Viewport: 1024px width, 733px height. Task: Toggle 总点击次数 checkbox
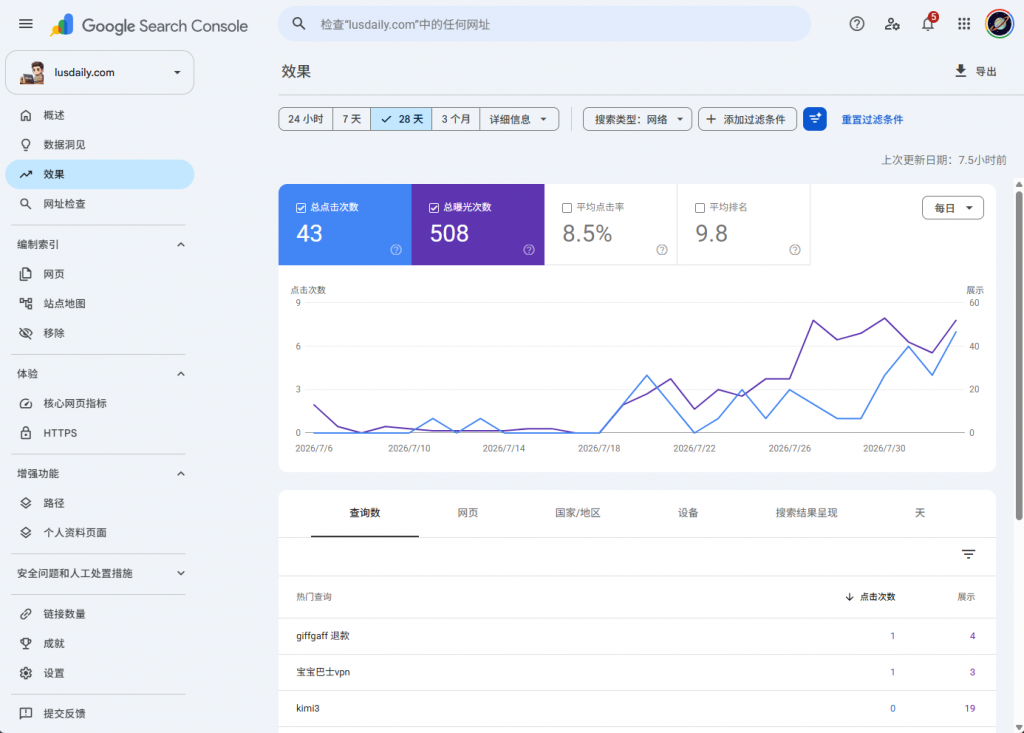point(301,208)
